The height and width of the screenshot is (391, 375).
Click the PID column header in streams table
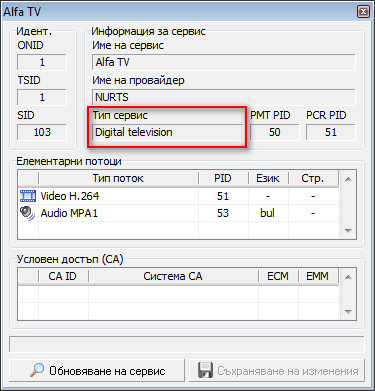[x=223, y=178]
